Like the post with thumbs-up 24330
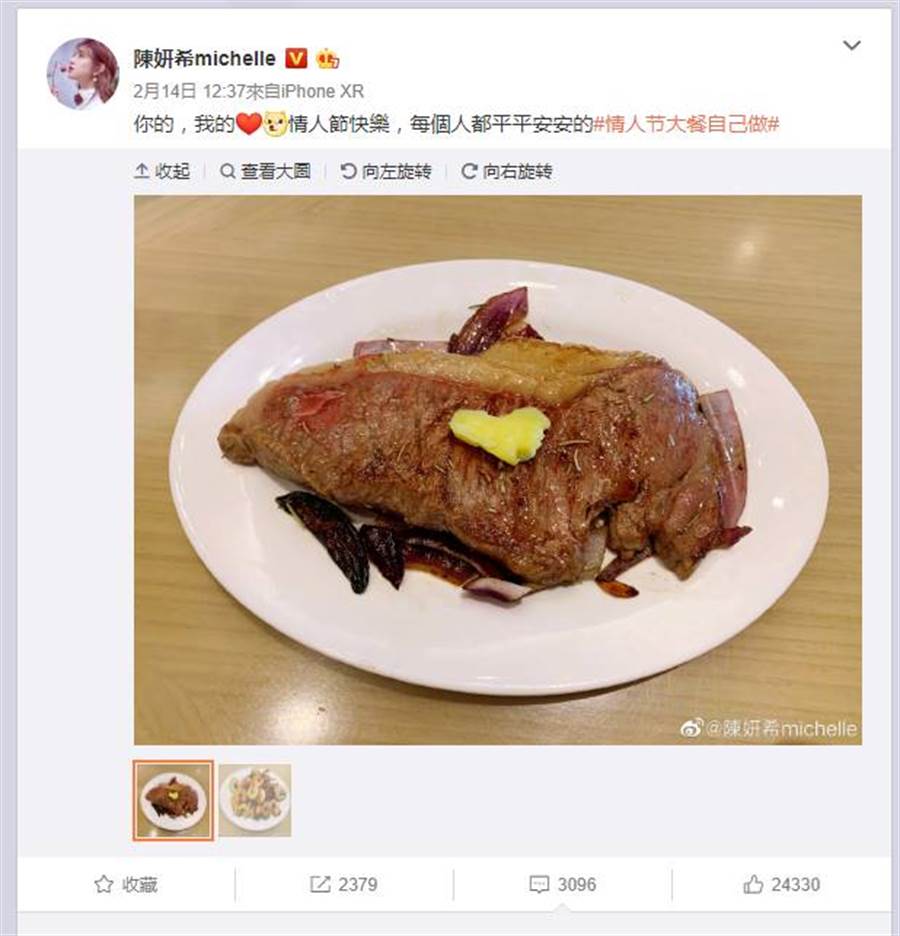This screenshot has height=936, width=900. 753,884
